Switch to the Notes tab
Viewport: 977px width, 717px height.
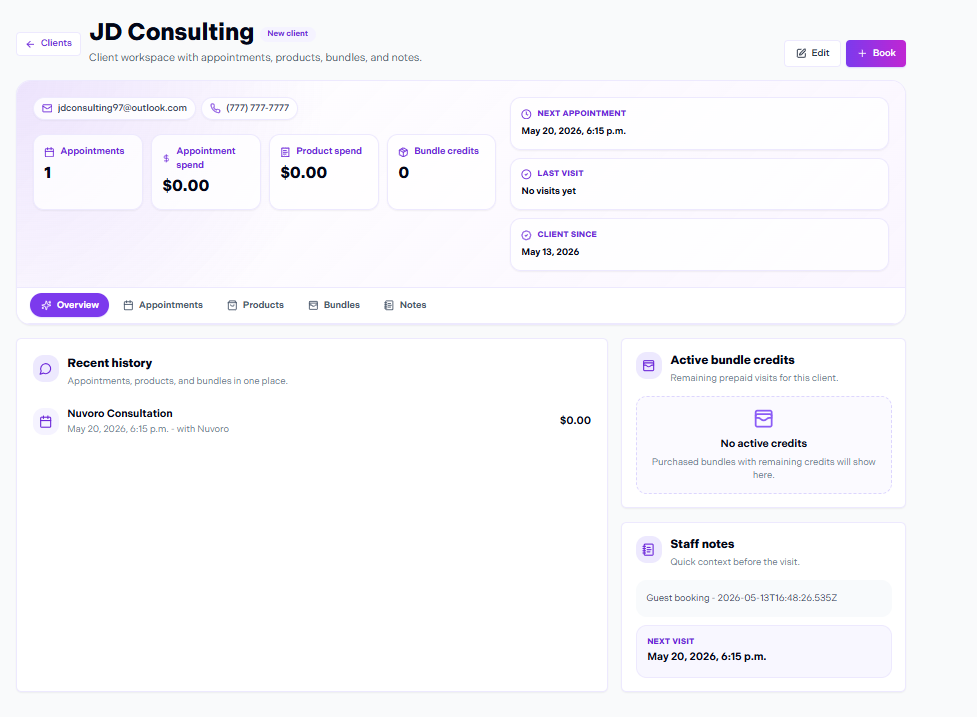coord(406,305)
